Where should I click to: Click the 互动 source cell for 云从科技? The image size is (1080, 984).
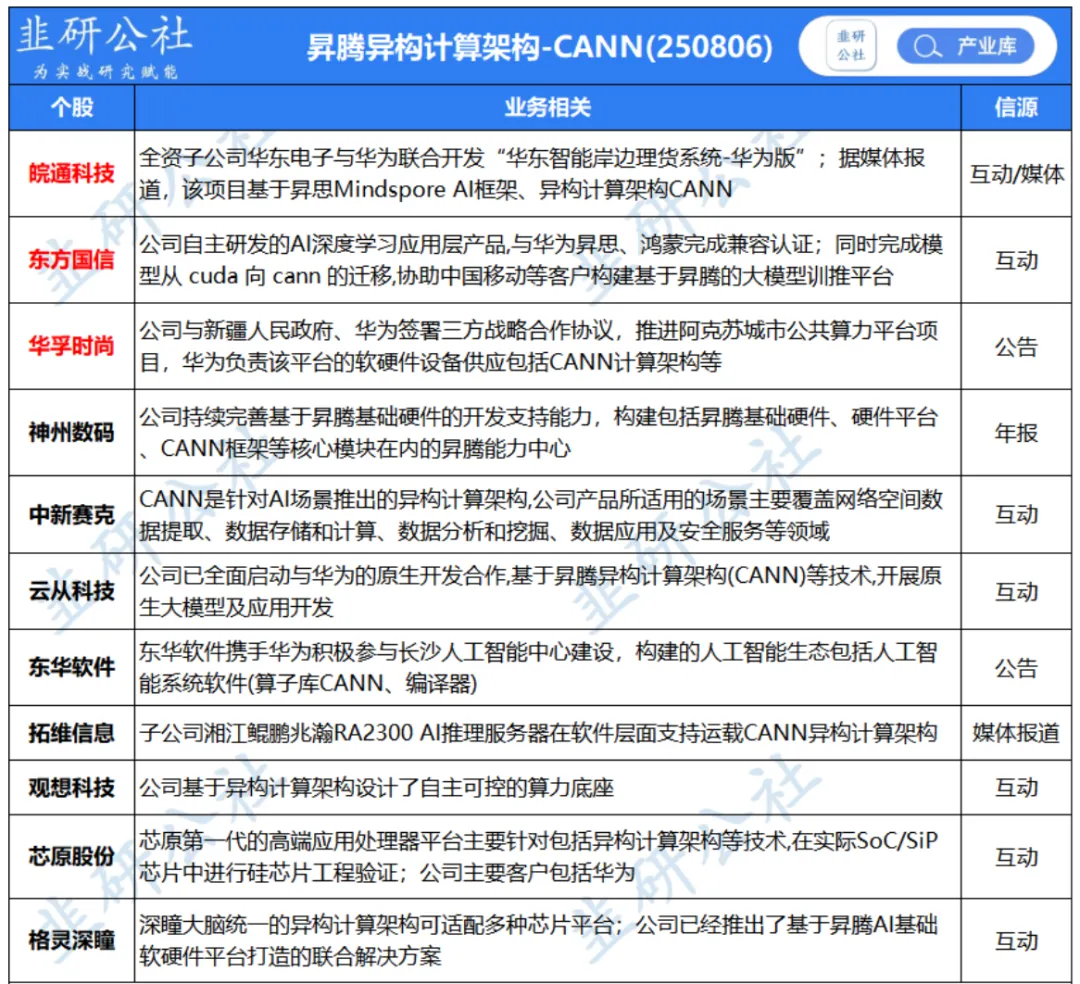1016,592
